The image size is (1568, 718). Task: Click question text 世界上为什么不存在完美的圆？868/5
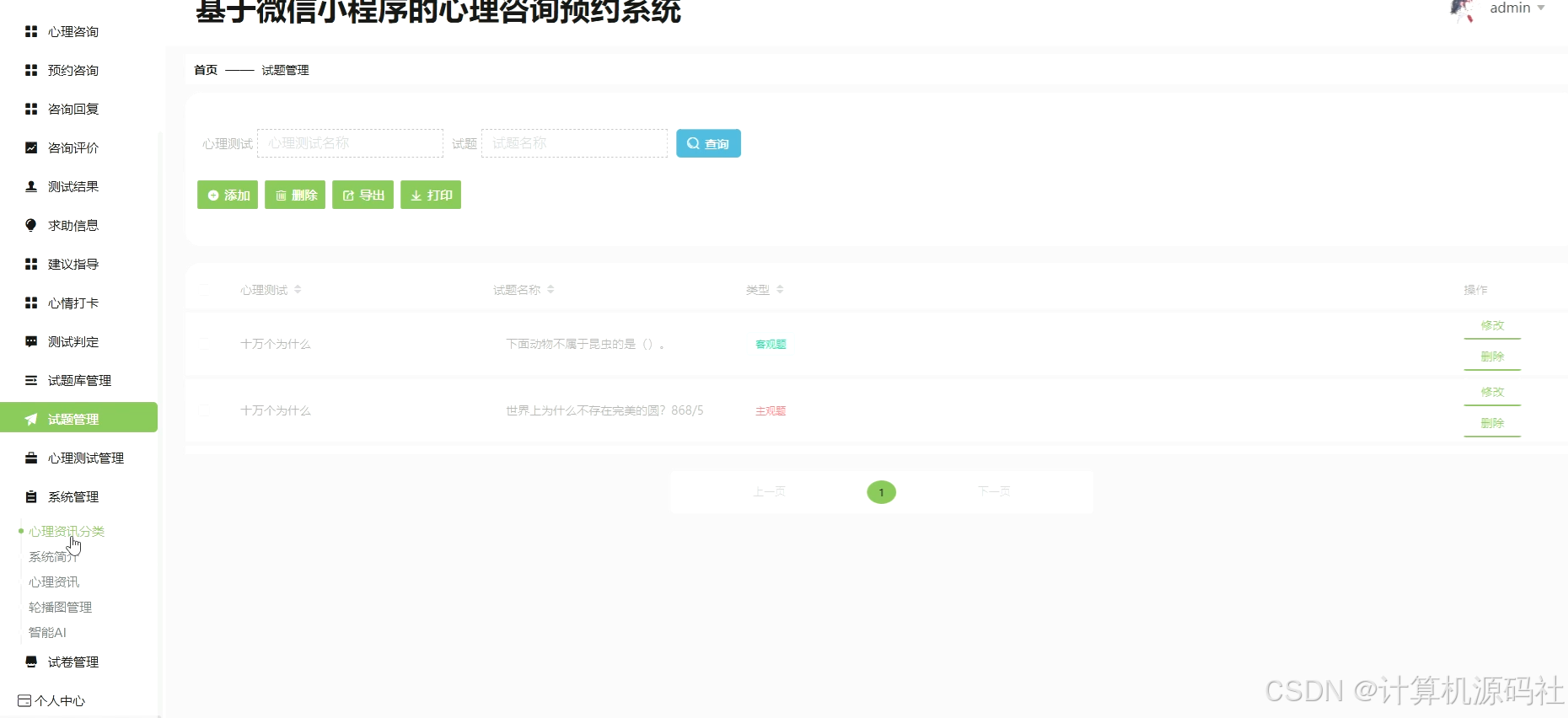[x=604, y=410]
